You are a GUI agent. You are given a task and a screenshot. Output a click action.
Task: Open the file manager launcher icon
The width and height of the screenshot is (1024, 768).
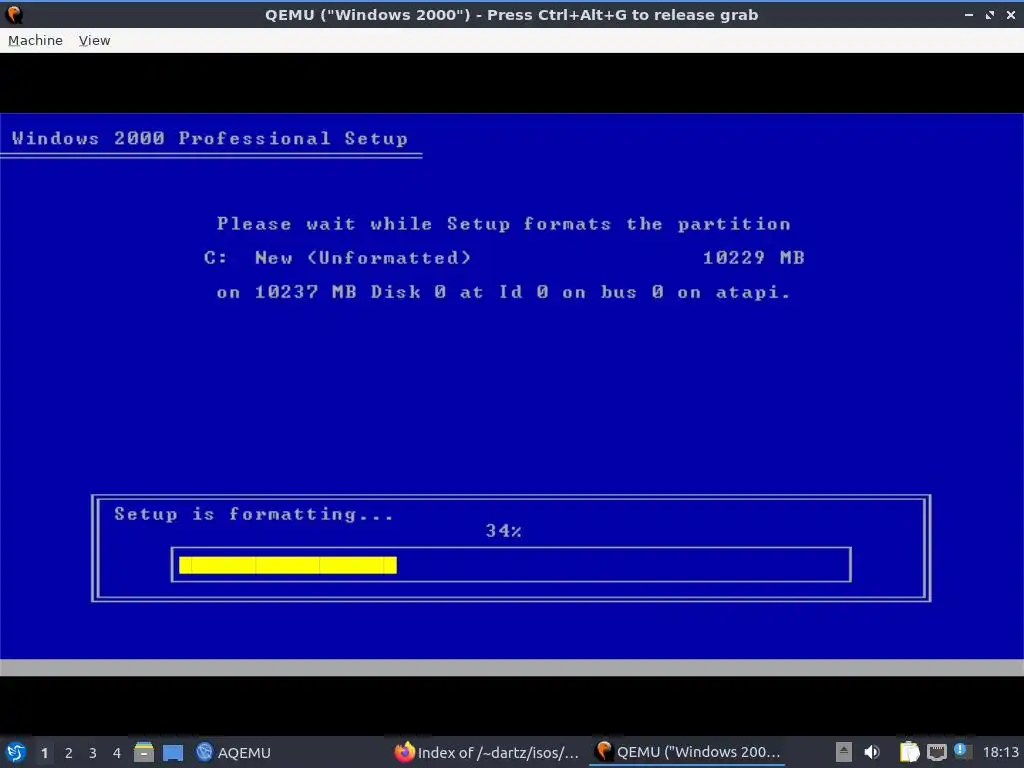pyautogui.click(x=144, y=752)
